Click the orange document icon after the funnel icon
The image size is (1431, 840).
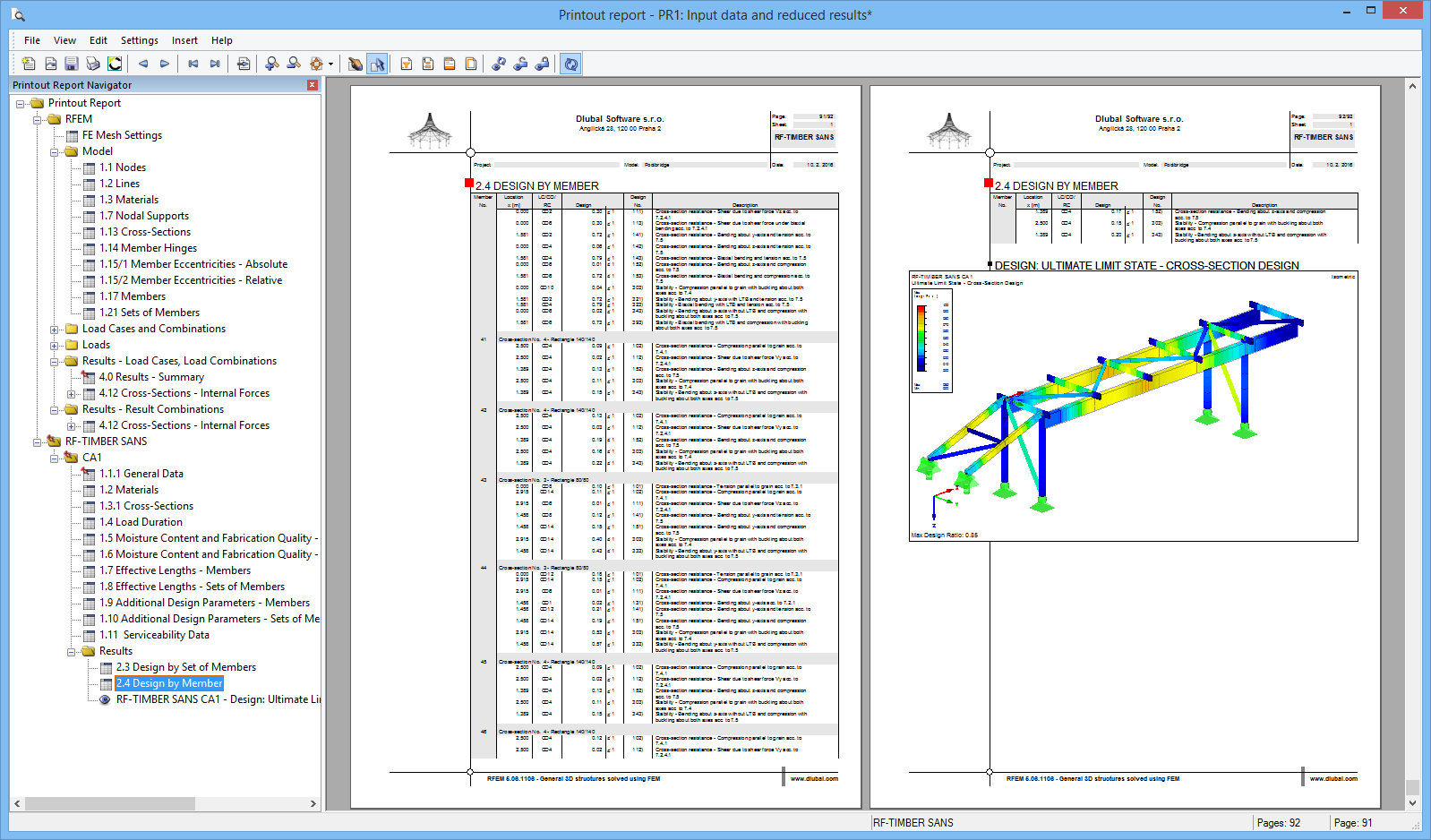428,64
